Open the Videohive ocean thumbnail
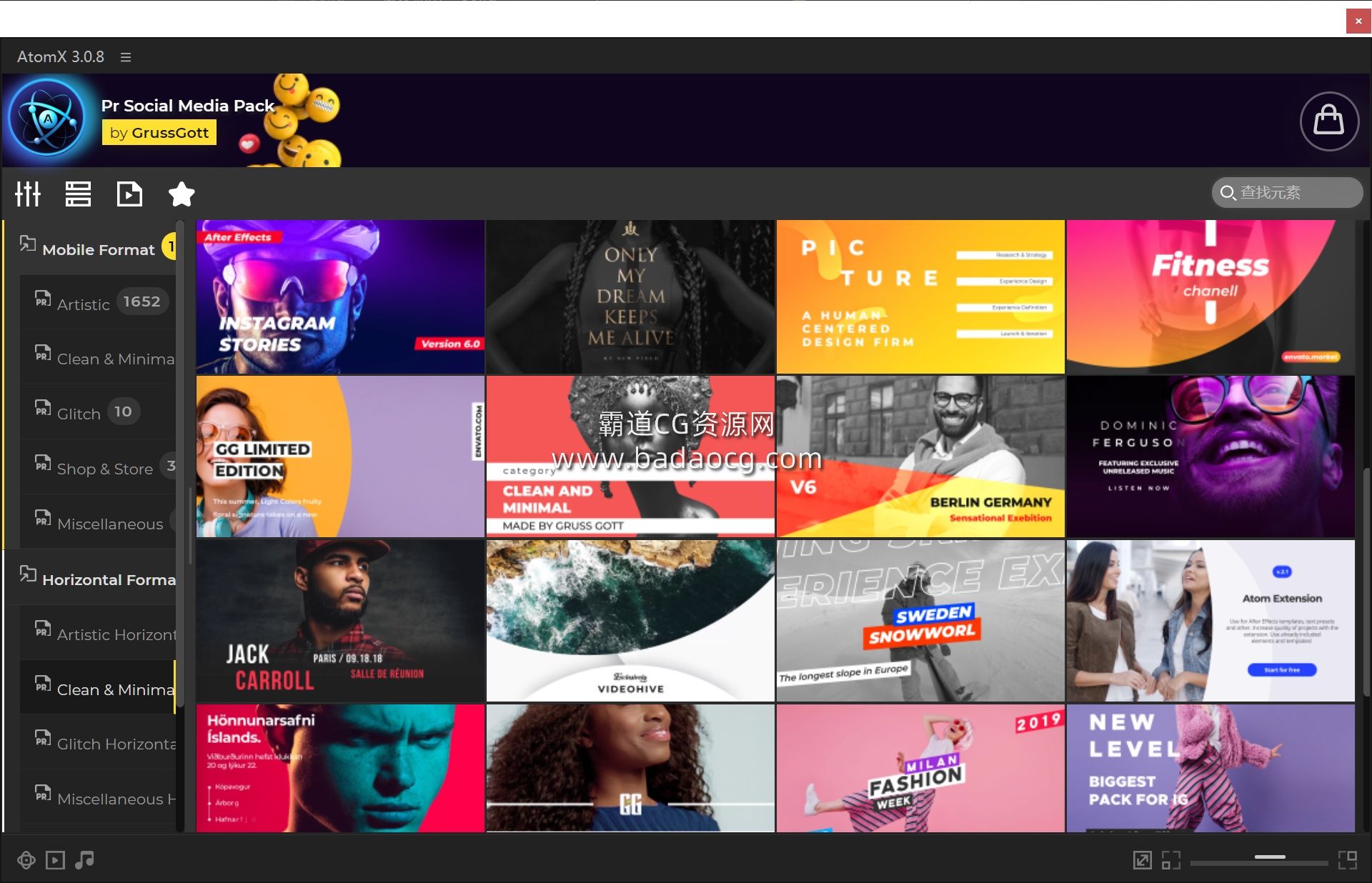 point(630,620)
